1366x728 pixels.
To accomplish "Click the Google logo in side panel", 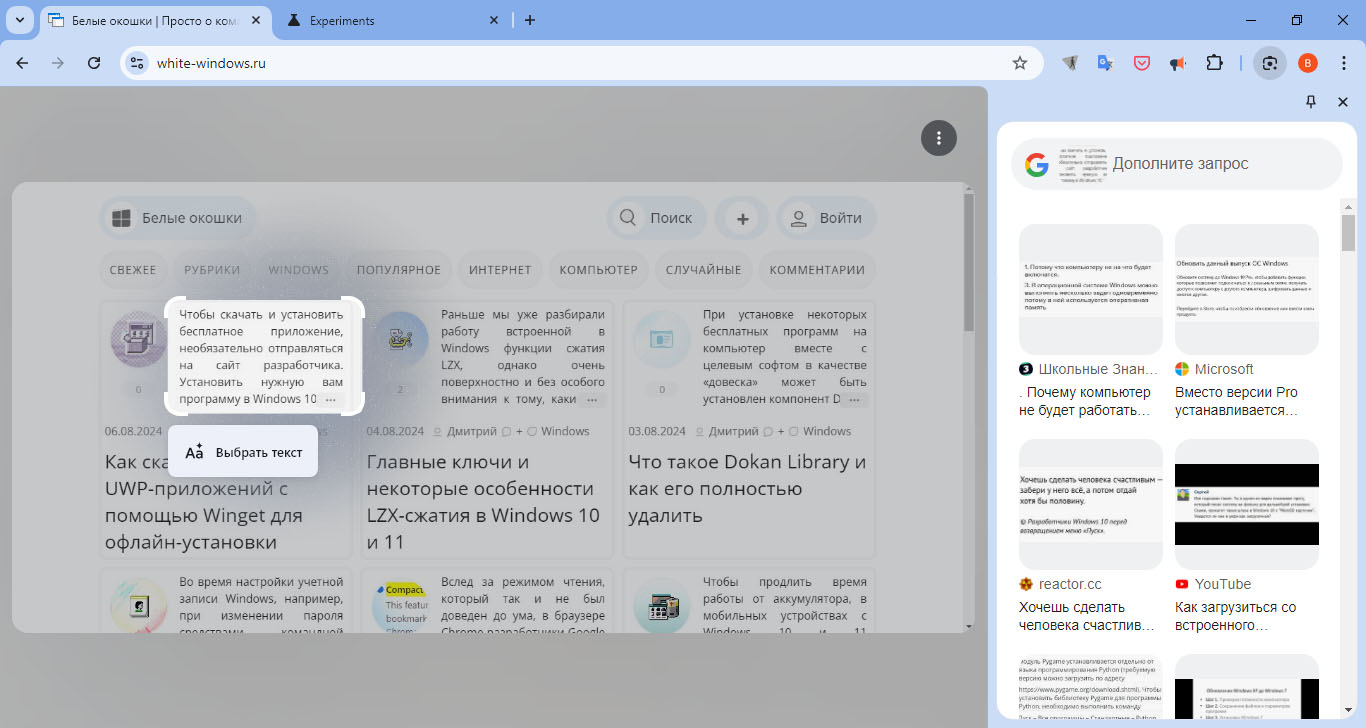I will 1037,164.
